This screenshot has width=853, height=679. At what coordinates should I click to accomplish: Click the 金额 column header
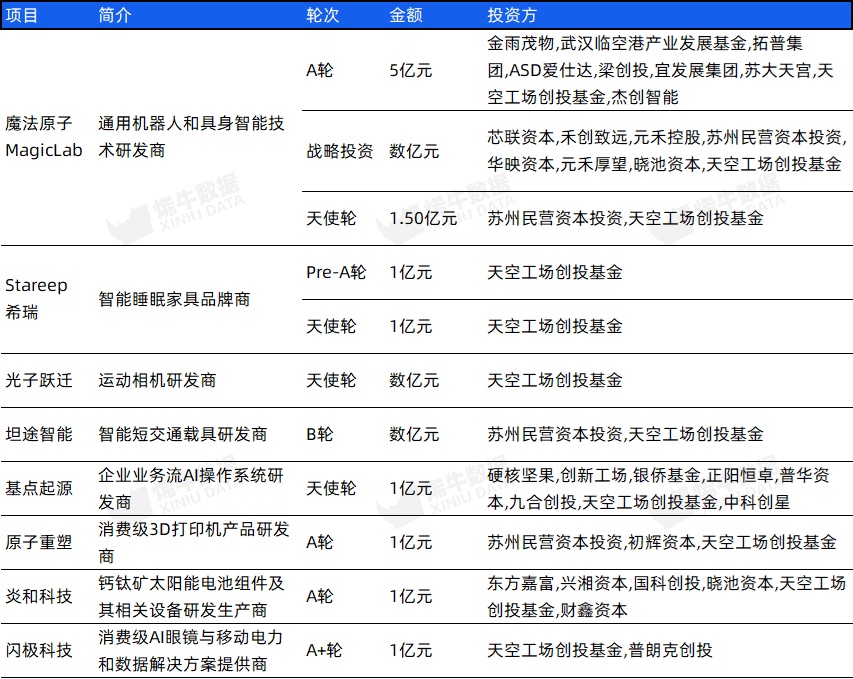click(x=406, y=15)
